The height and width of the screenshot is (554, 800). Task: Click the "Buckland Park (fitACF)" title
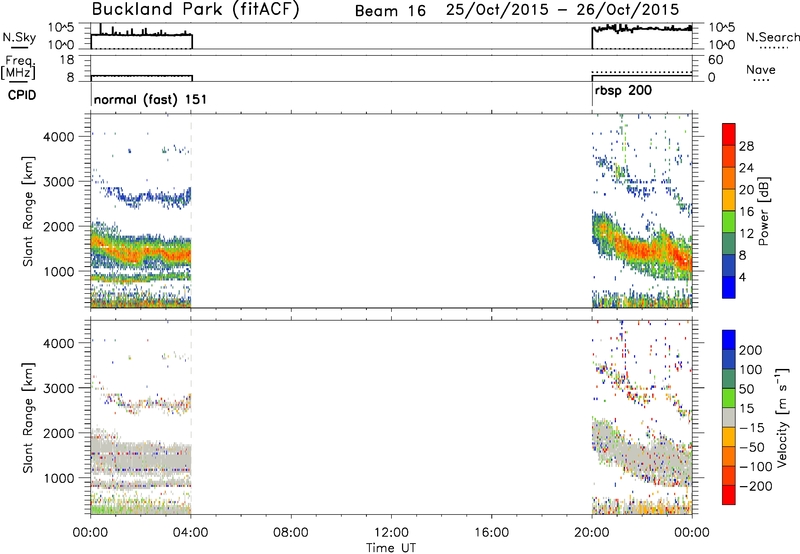pyautogui.click(x=195, y=10)
